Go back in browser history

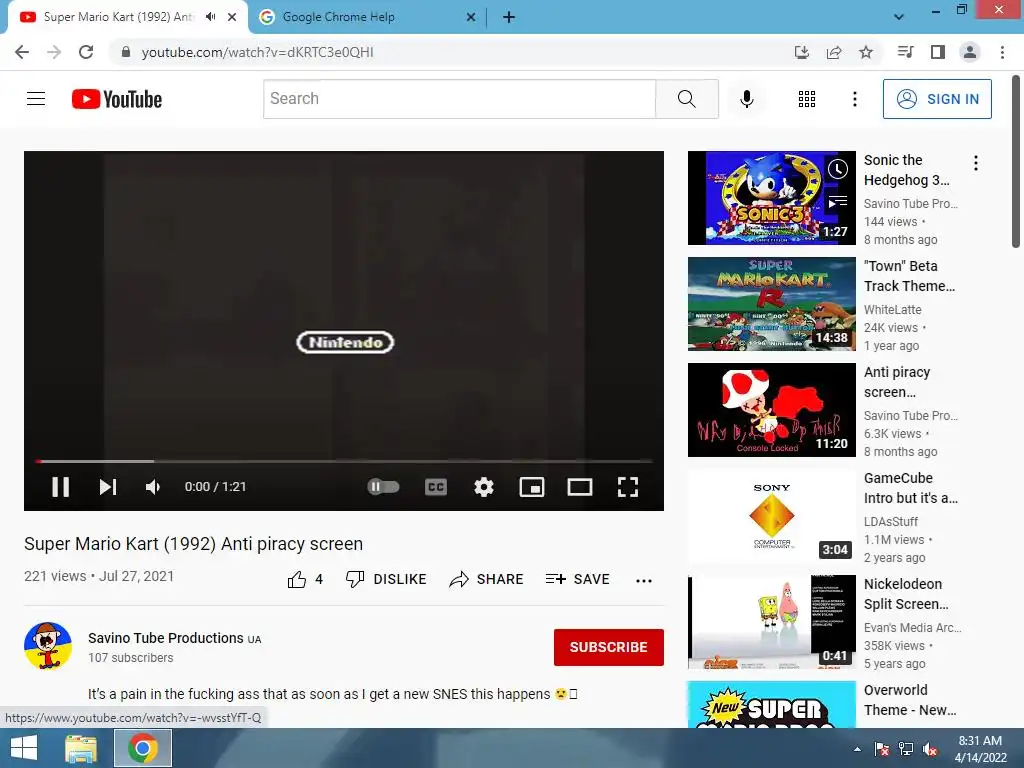22,52
